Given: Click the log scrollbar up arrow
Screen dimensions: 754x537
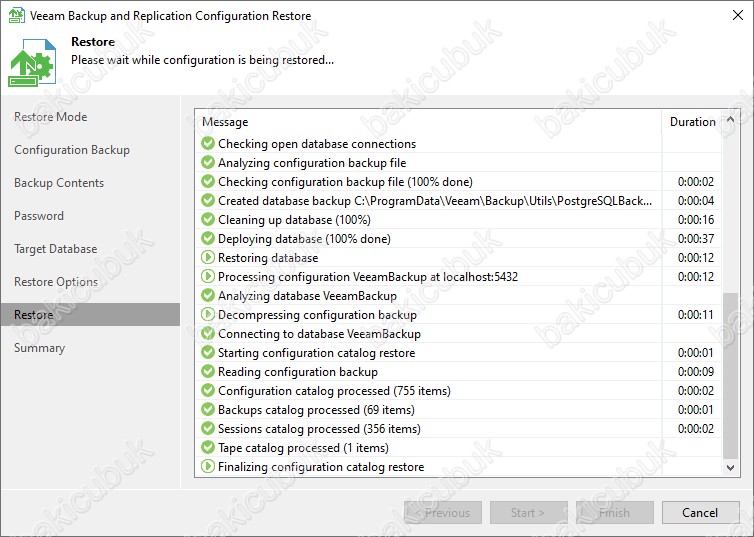Looking at the screenshot, I should 730,119.
